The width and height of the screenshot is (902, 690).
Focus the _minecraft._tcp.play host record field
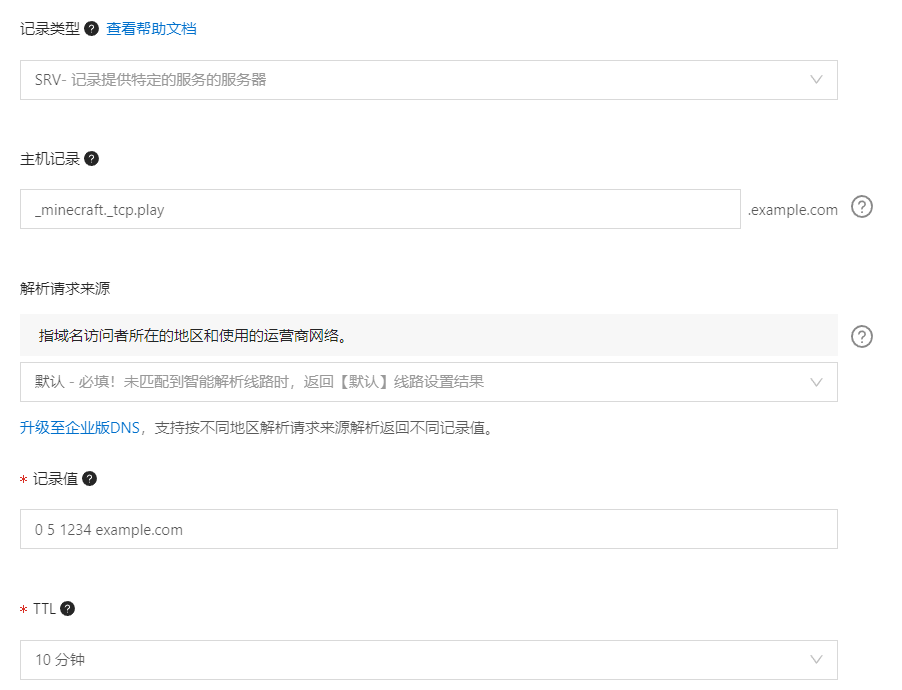(x=380, y=209)
